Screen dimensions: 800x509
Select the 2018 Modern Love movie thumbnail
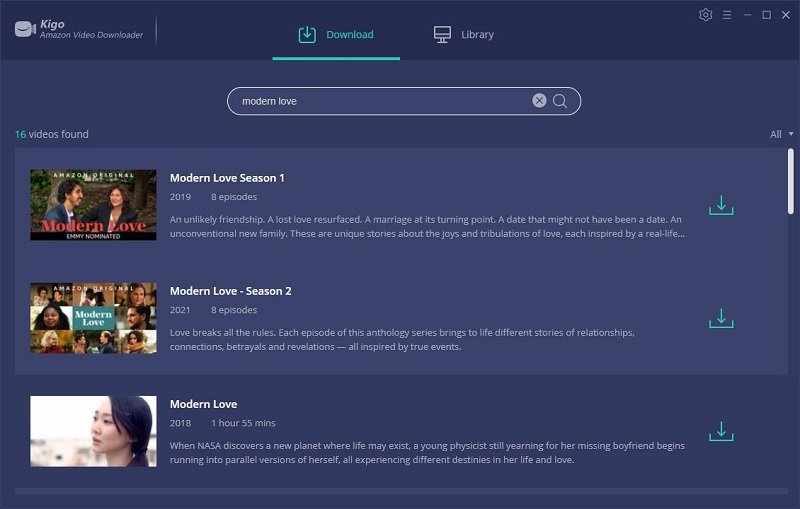pos(93,431)
